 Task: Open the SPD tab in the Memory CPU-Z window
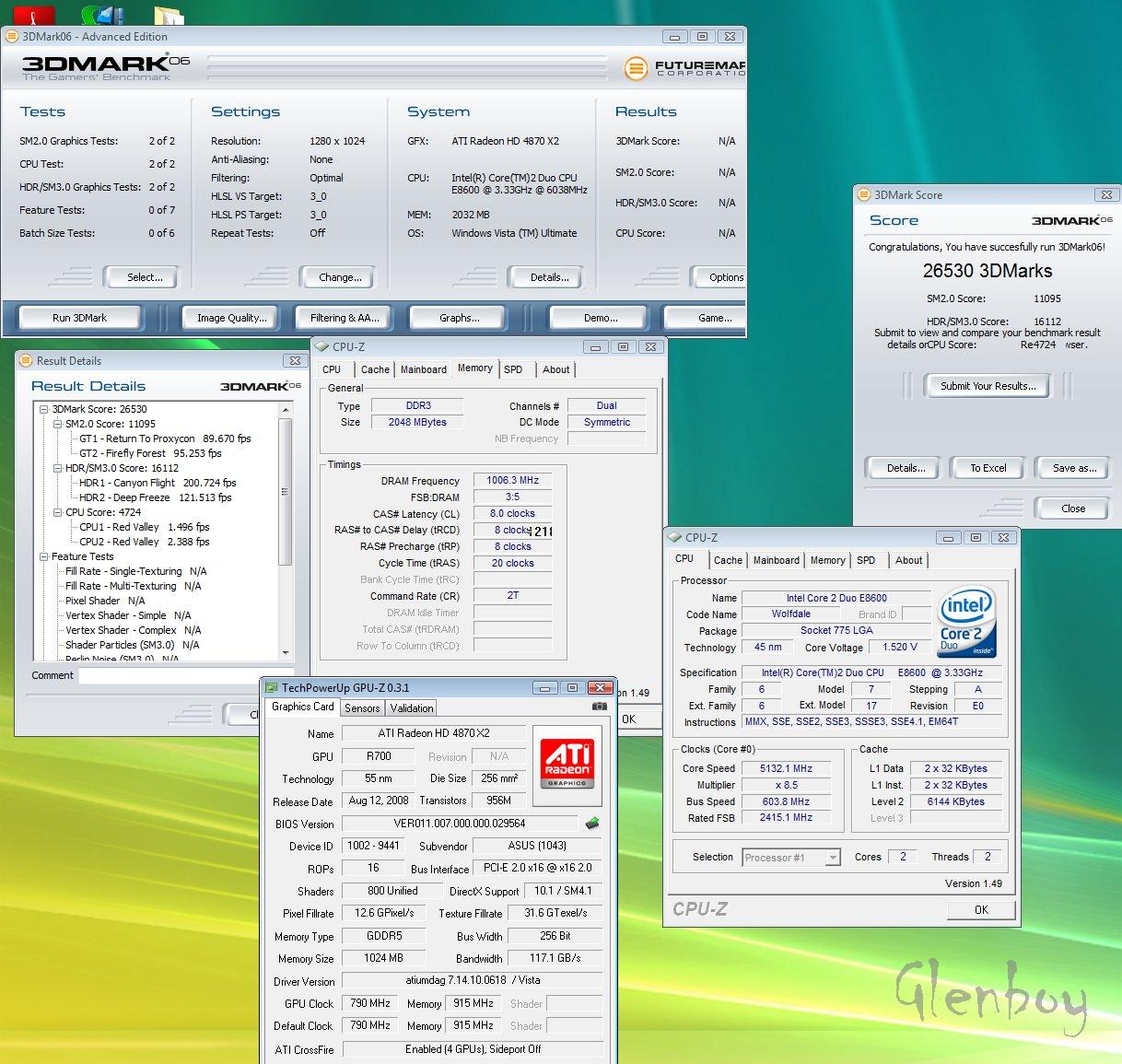513,369
